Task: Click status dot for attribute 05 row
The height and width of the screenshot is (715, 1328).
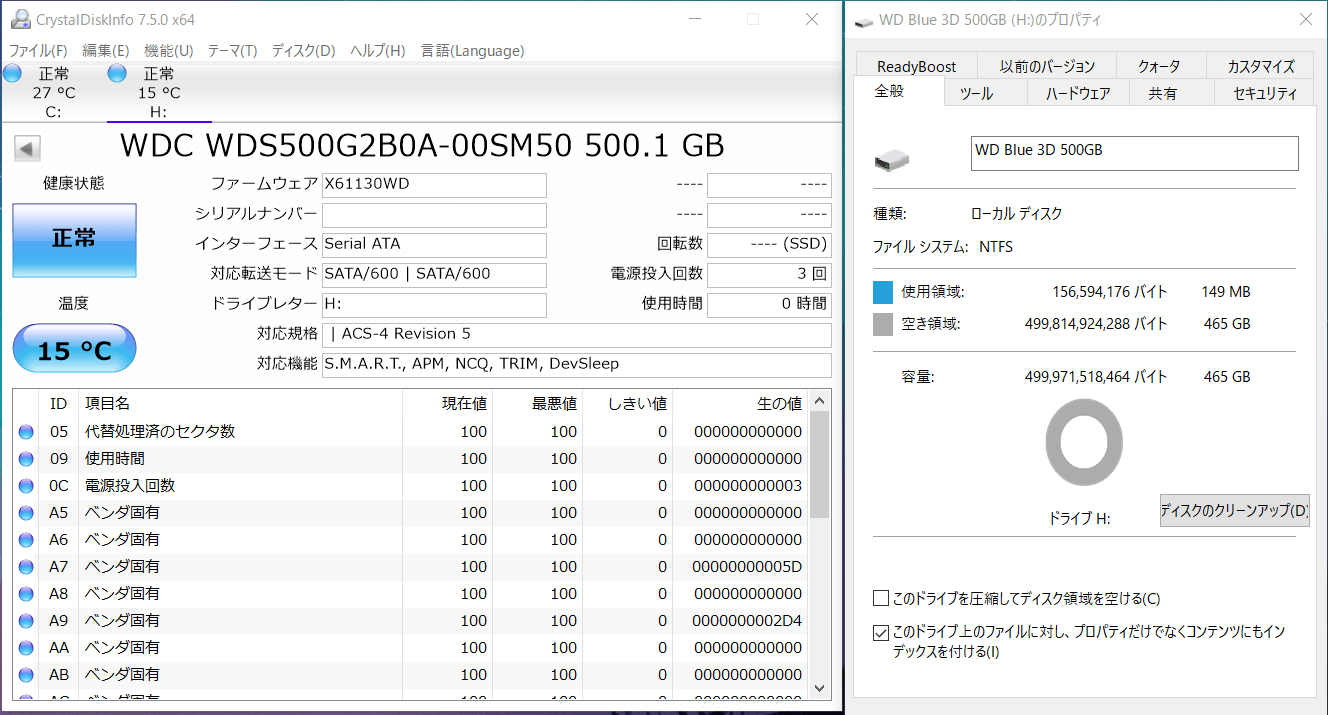Action: click(26, 432)
